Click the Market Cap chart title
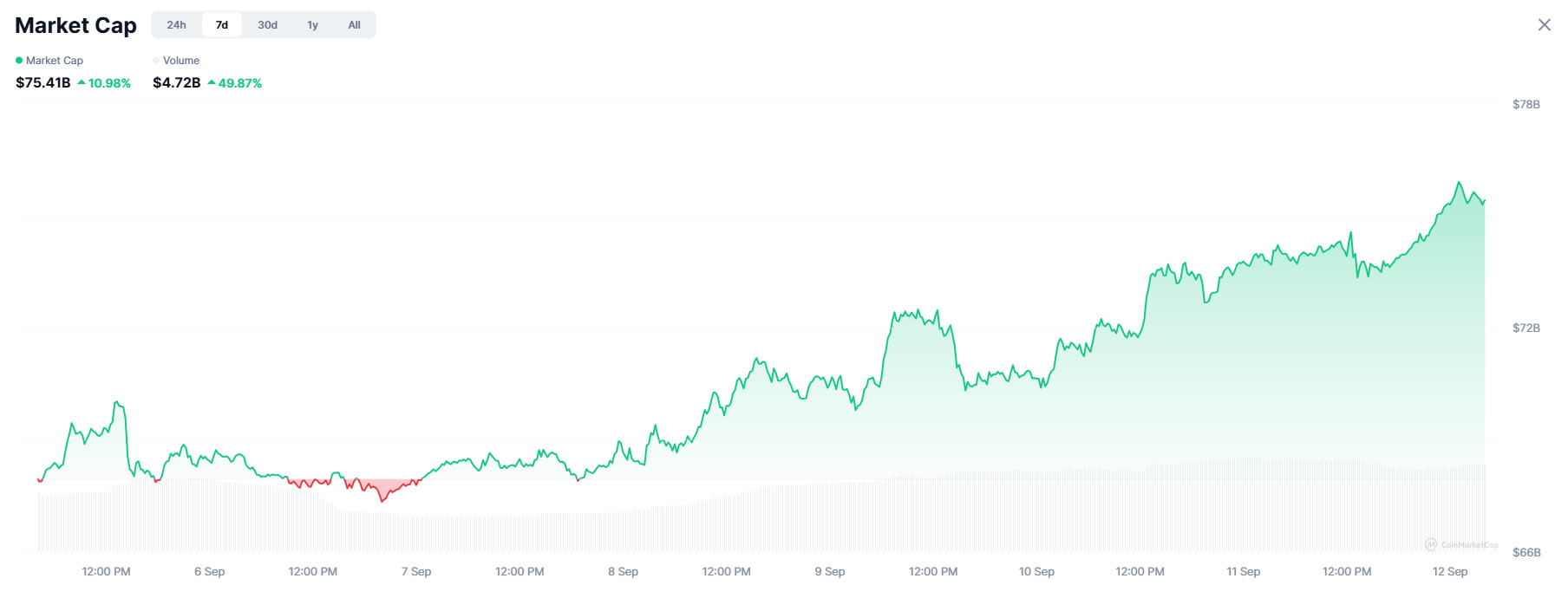Screen dimensions: 1568x611 tap(75, 25)
